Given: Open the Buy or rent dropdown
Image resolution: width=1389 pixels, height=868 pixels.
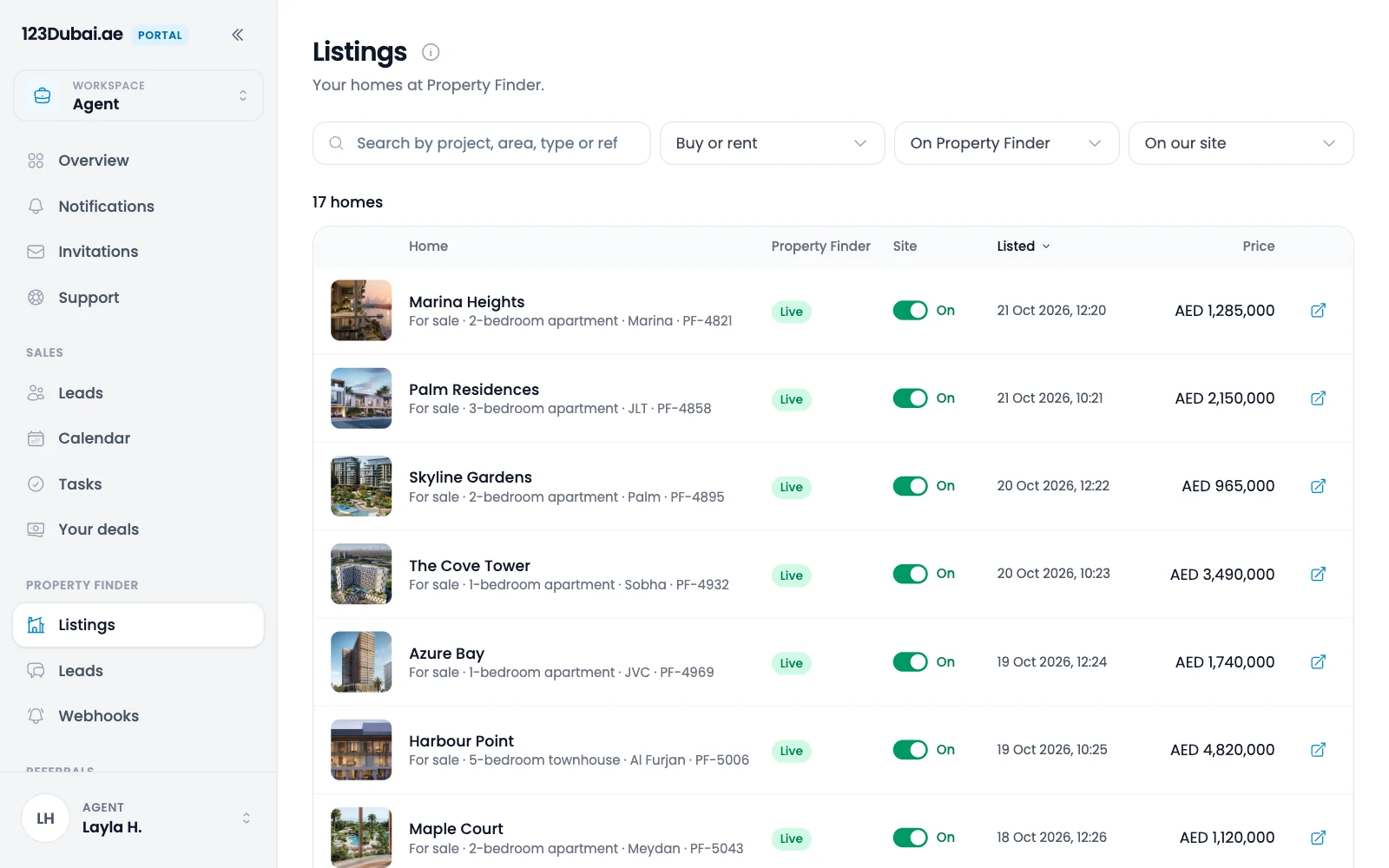Looking at the screenshot, I should tap(772, 143).
